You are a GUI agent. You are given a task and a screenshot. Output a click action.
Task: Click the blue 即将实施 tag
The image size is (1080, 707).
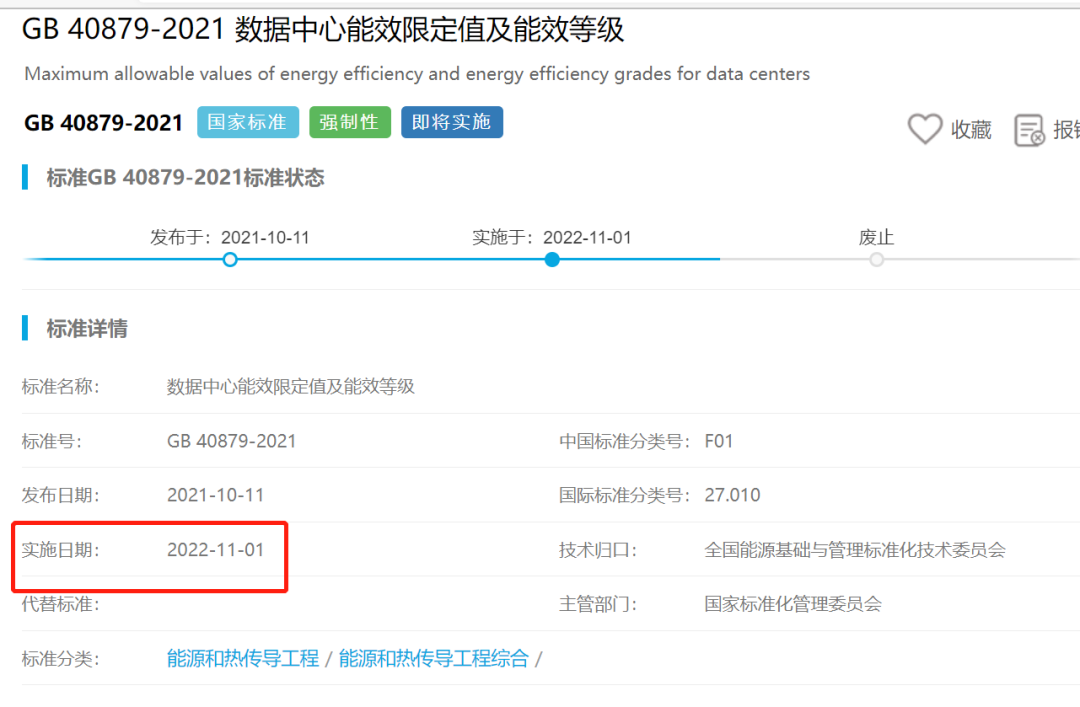(x=451, y=122)
